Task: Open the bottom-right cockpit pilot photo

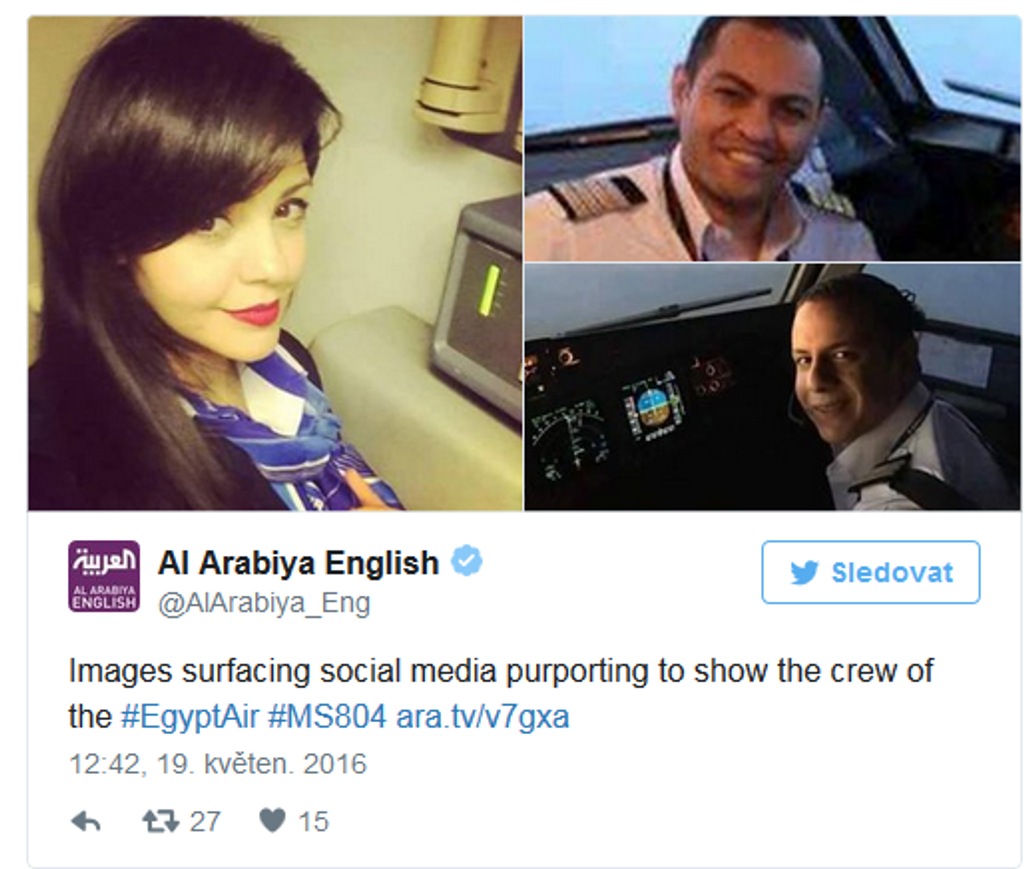Action: tap(773, 387)
